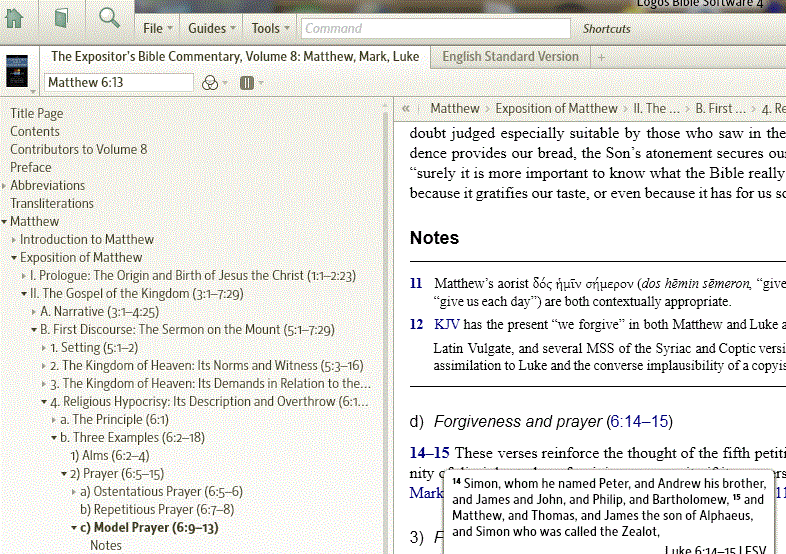Expand Kingdom of Heaven Norms and Witness node
Screen dimensions: 786x554
click(44, 366)
